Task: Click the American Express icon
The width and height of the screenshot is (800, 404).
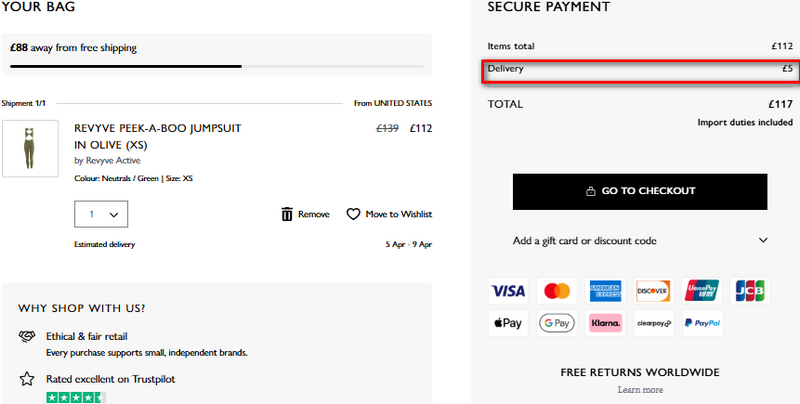Action: click(x=605, y=291)
